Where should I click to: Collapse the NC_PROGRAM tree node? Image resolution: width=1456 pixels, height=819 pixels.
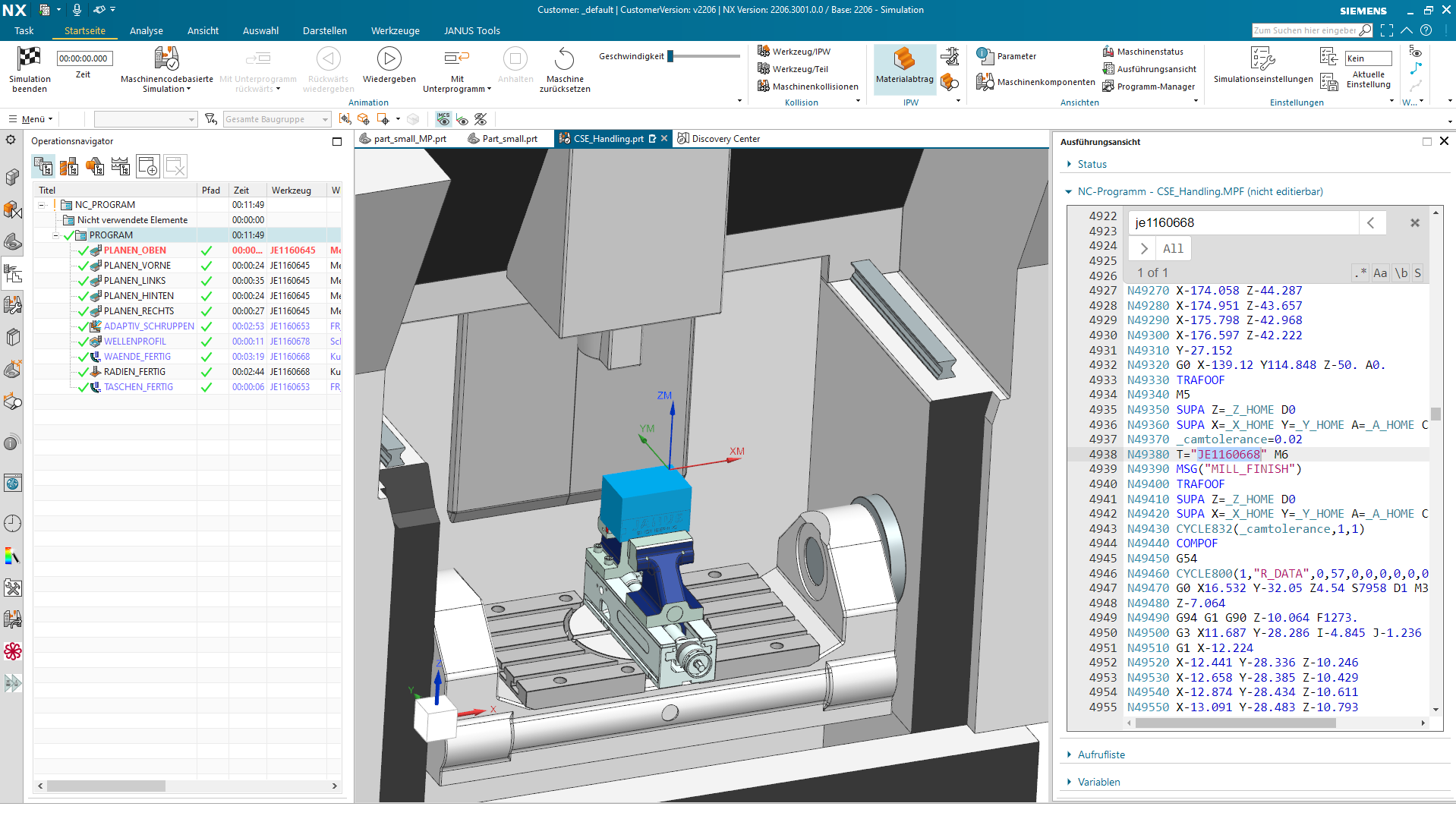click(x=43, y=205)
